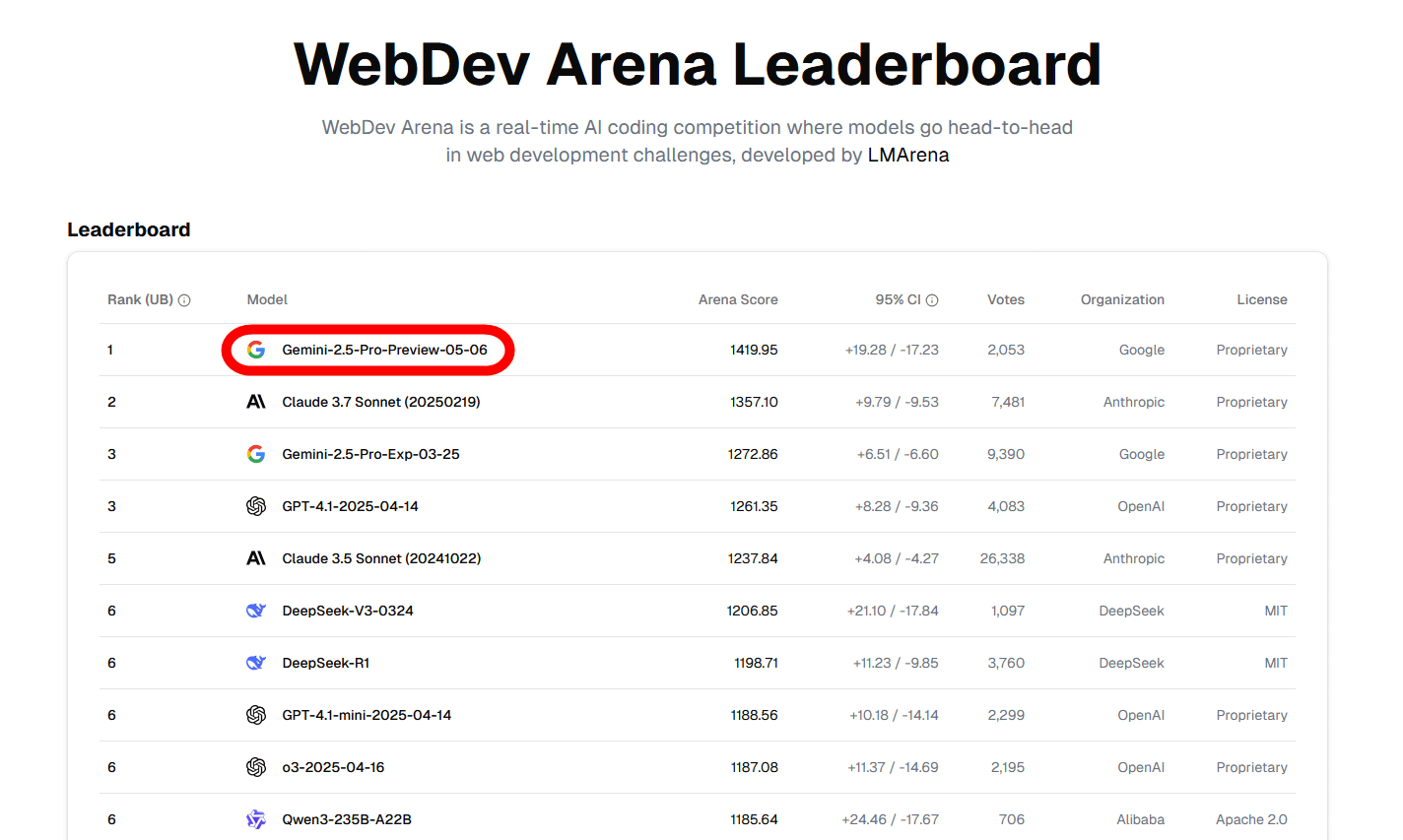Click the confidence interval +21.10 / -17.84
This screenshot has width=1403, height=840.
tap(893, 611)
